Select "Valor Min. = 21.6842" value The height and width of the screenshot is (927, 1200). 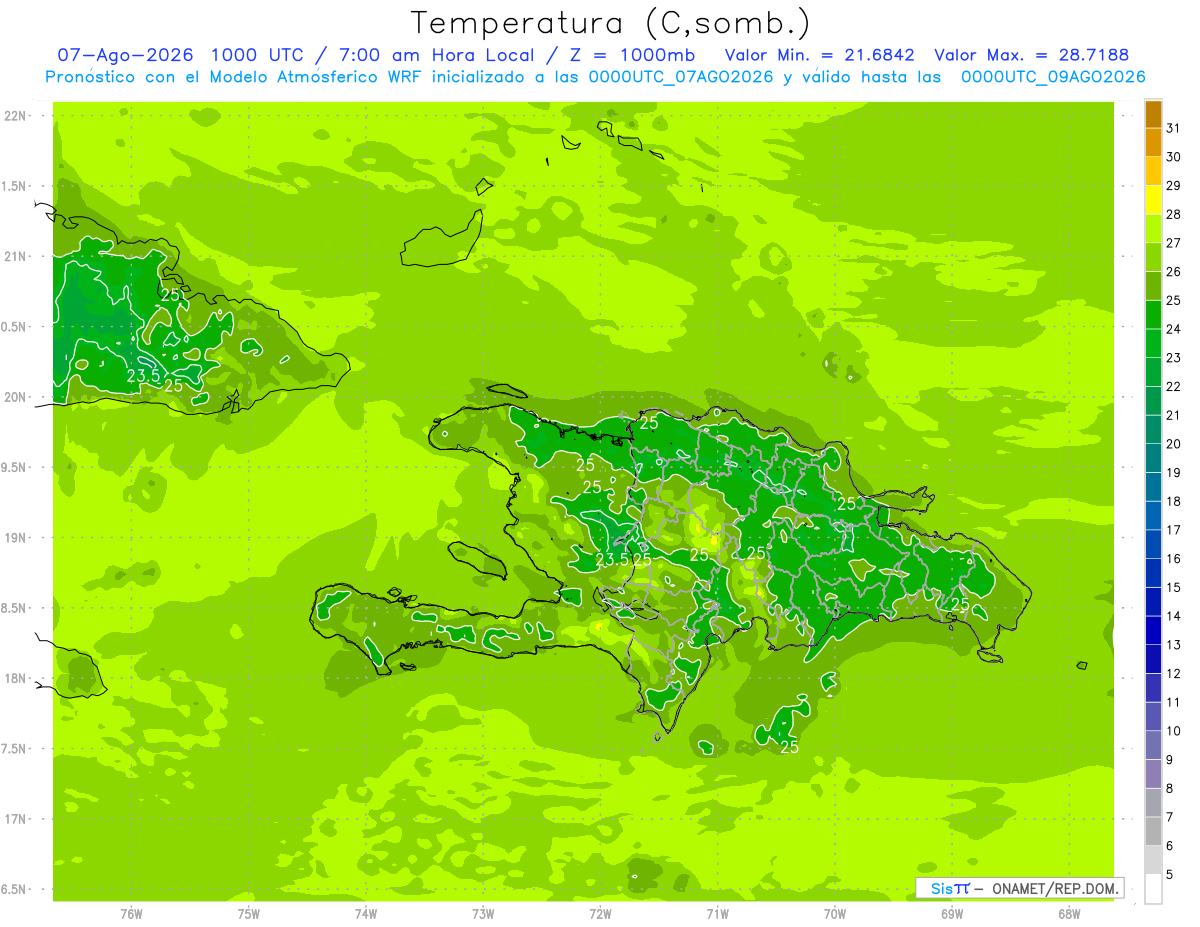(x=820, y=55)
